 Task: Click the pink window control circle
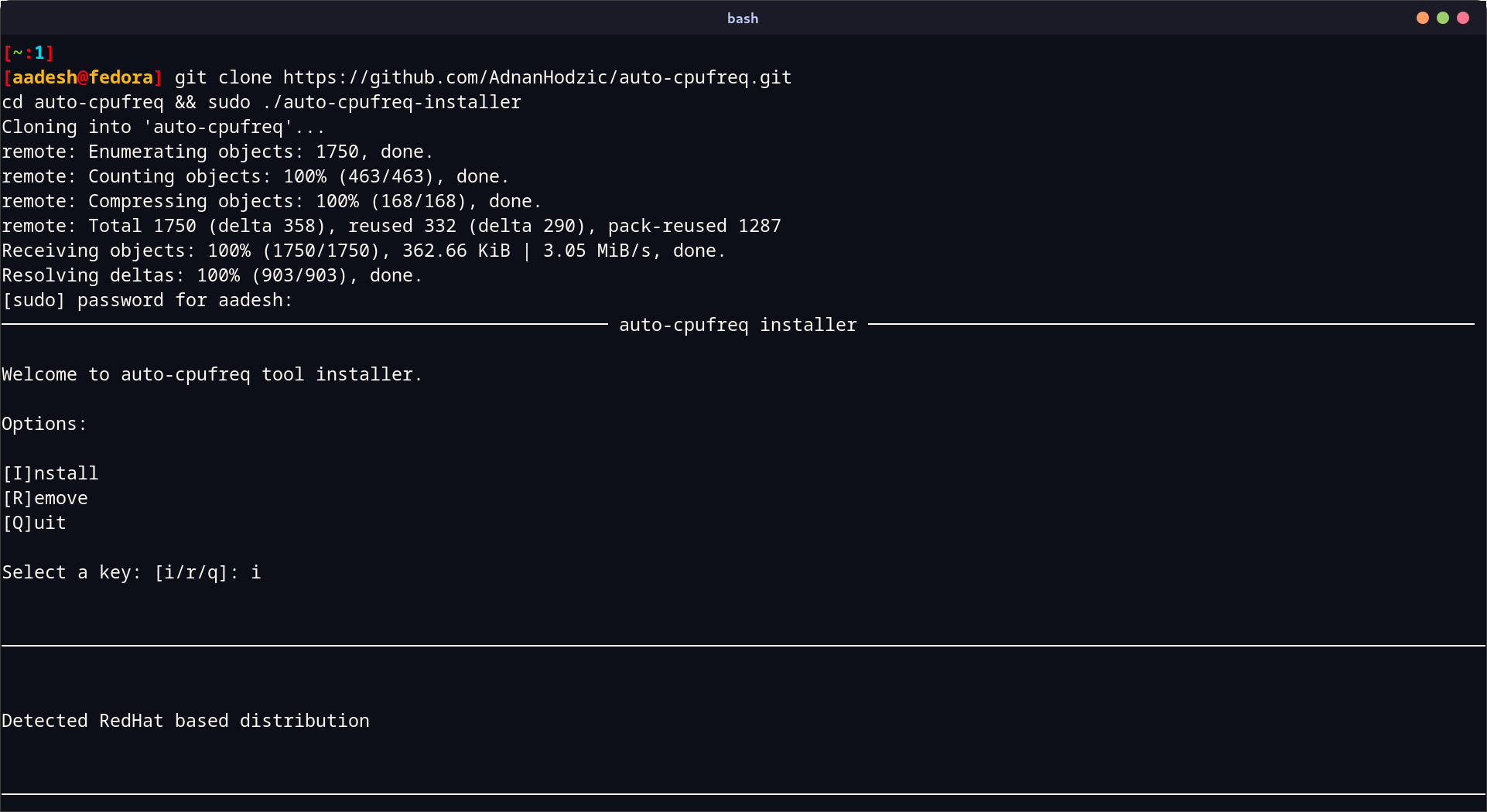click(1463, 17)
